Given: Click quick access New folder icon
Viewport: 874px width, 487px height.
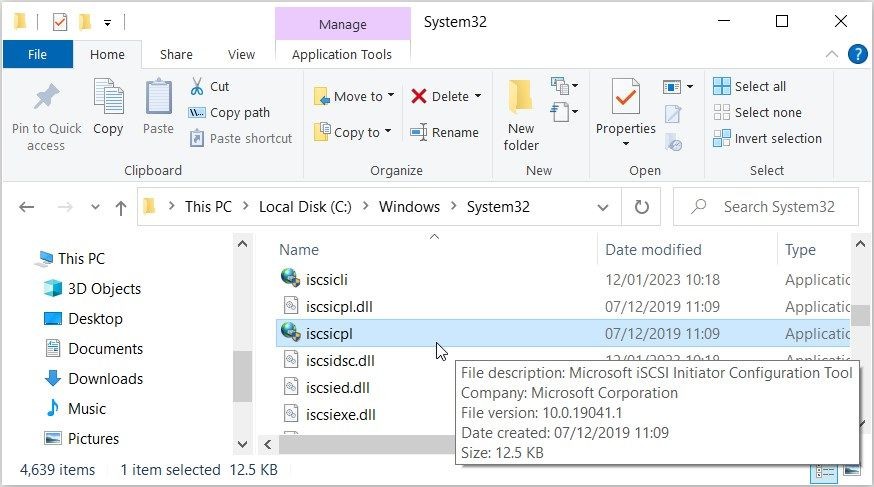Looking at the screenshot, I should 85,22.
